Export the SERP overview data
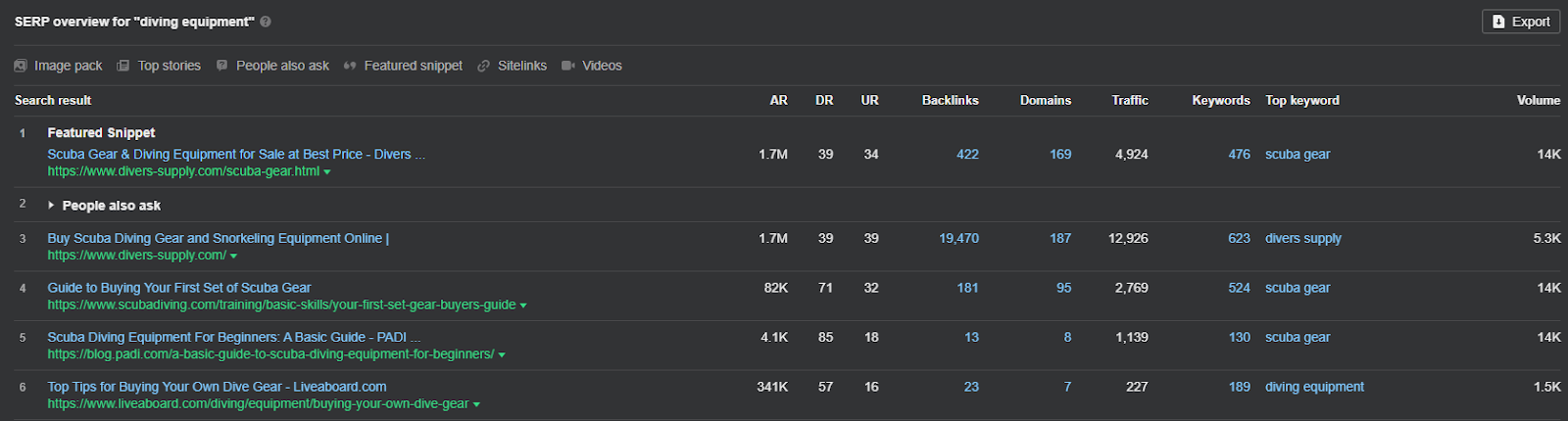 coord(1521,22)
